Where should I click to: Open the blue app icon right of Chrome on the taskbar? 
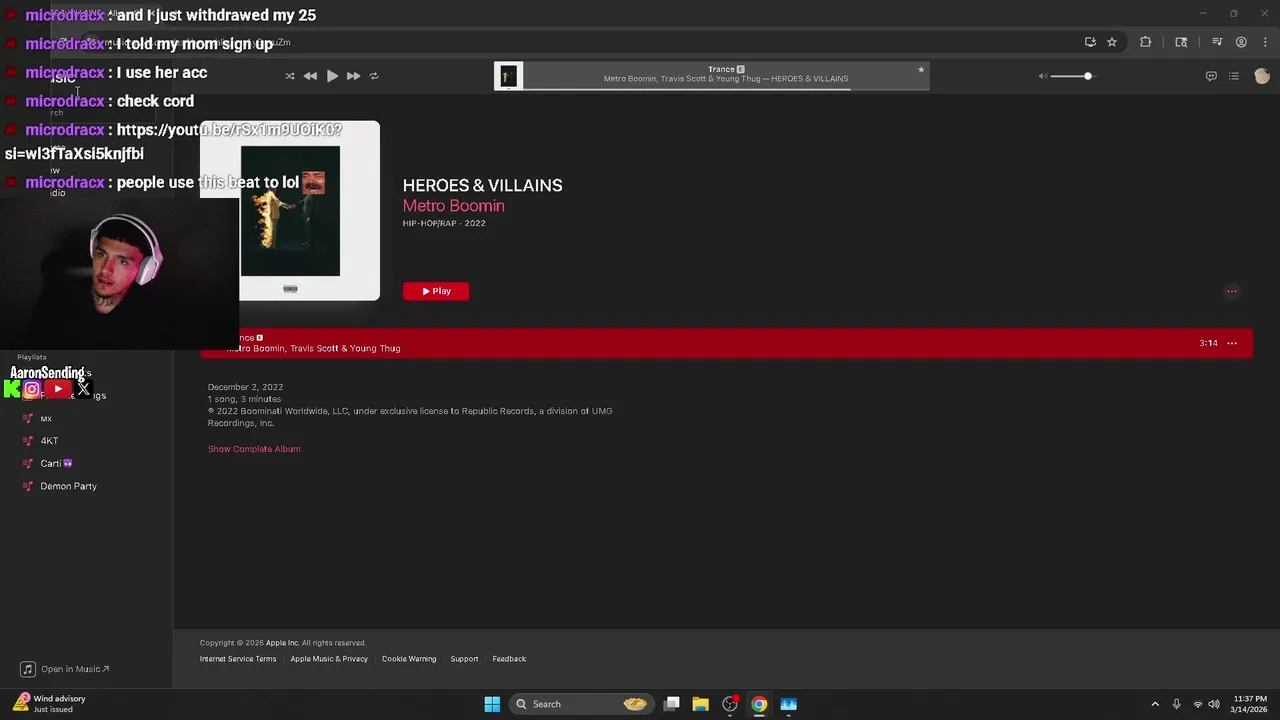tap(789, 704)
